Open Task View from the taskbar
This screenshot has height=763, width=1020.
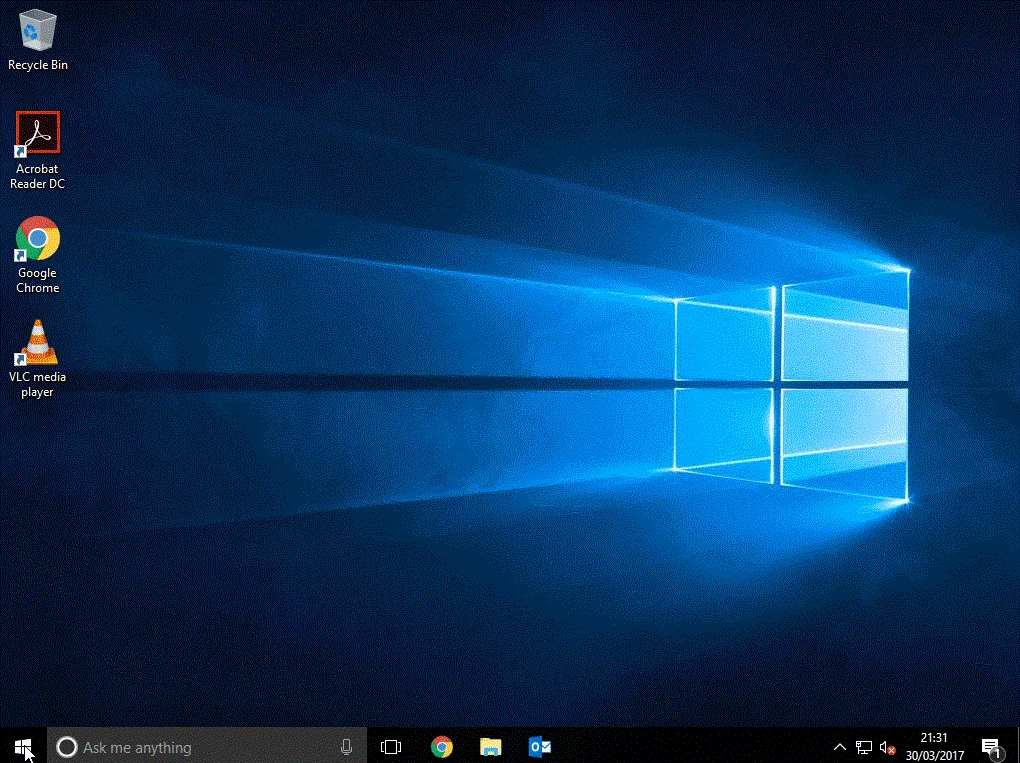coord(391,747)
